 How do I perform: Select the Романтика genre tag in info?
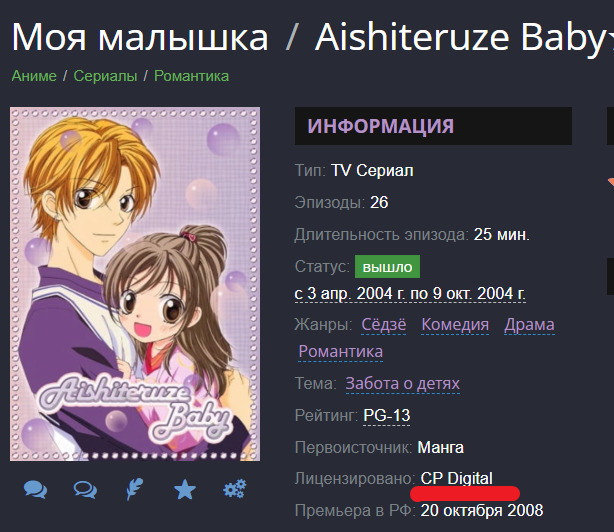(341, 352)
